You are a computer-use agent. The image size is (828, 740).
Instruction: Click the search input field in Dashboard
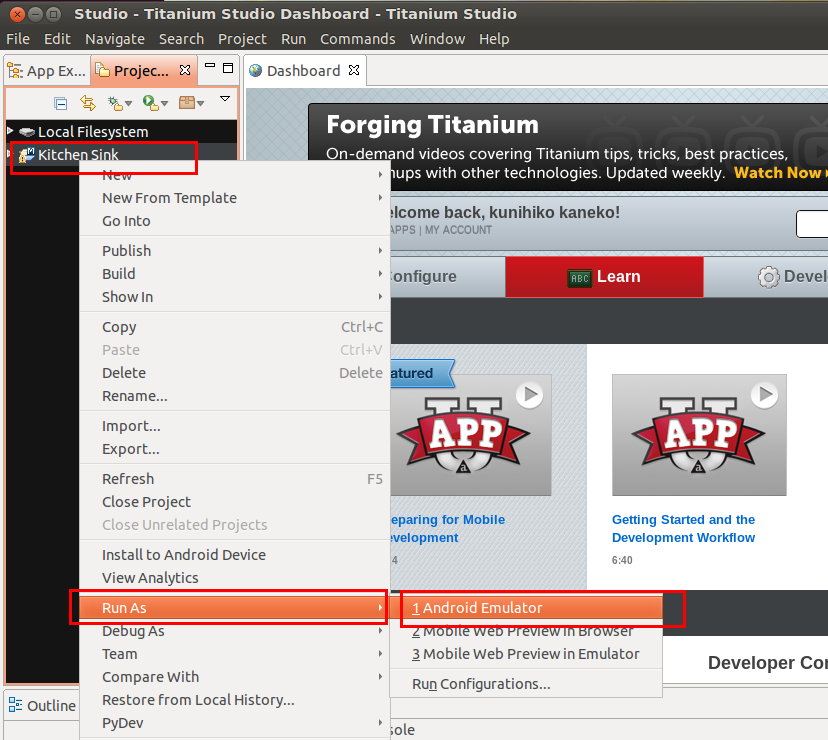812,224
